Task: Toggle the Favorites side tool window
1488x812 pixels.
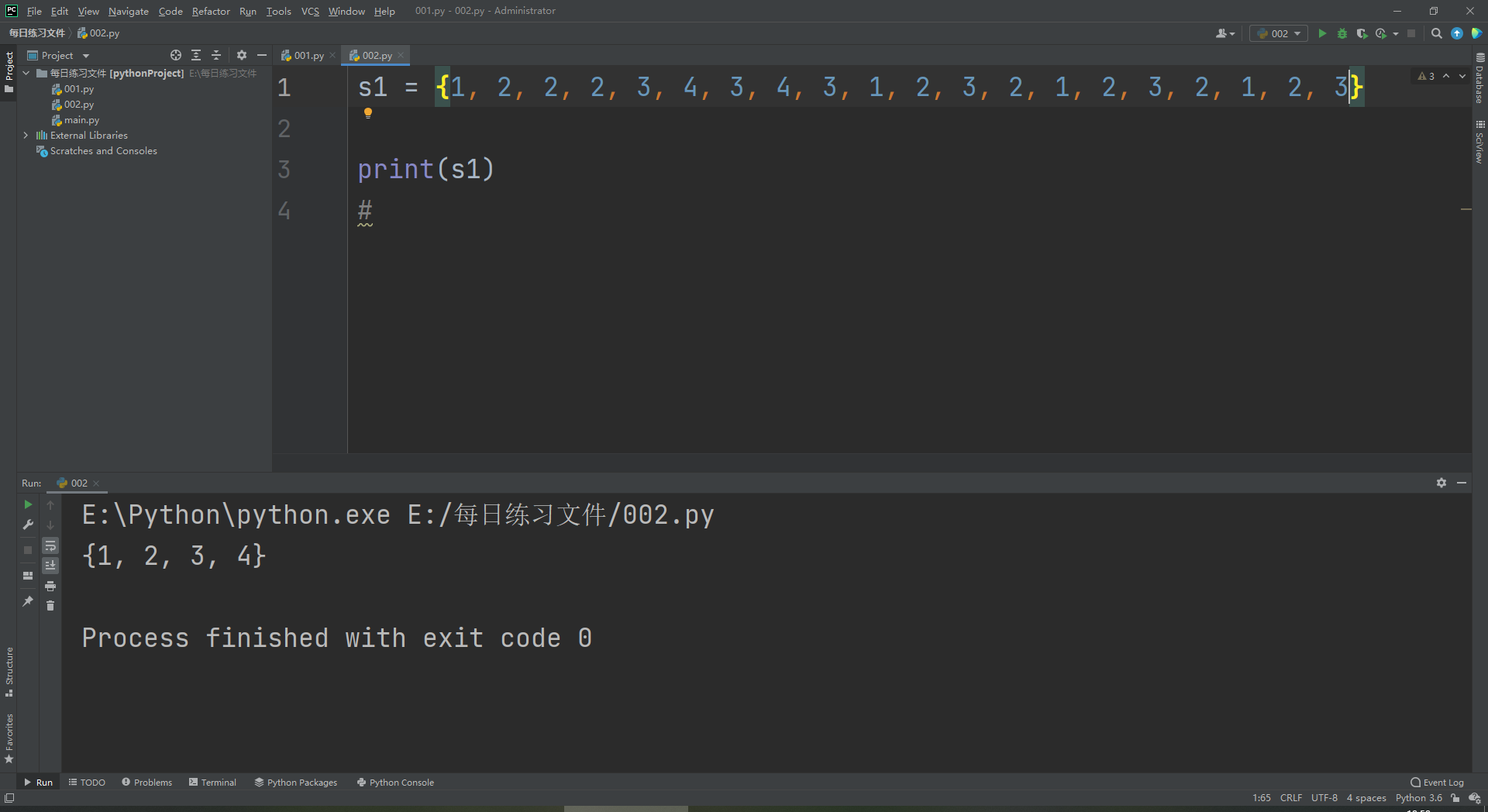Action: [9, 738]
